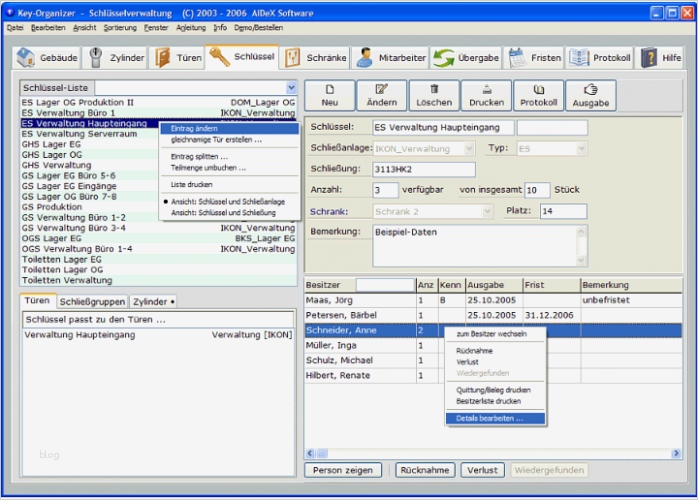Select 'Teilmenge umbuchen ...' entry

click(229, 168)
